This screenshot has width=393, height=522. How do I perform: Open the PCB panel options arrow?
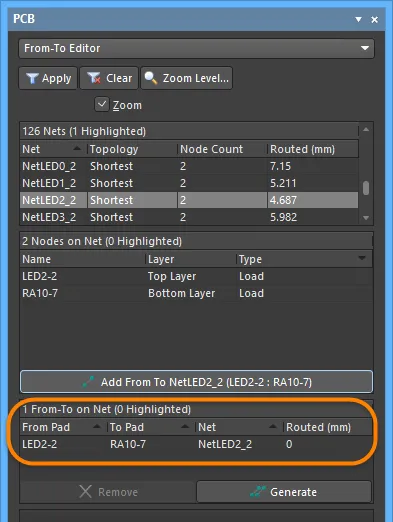click(358, 19)
